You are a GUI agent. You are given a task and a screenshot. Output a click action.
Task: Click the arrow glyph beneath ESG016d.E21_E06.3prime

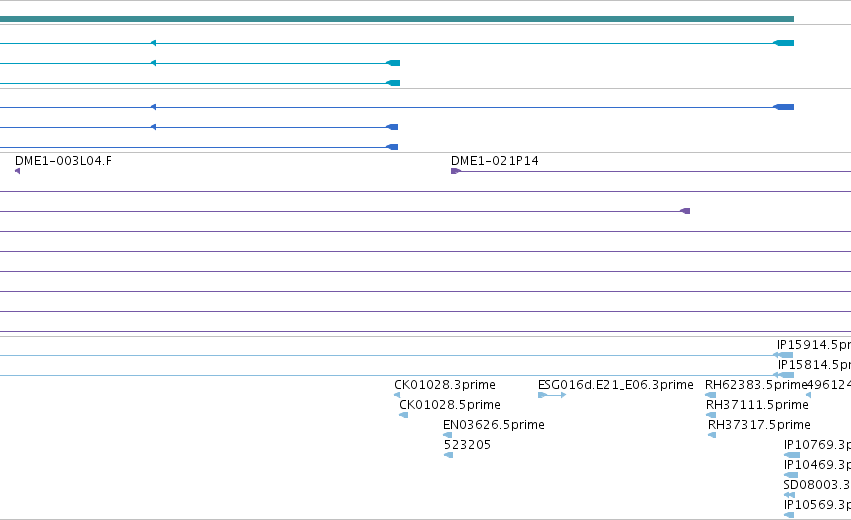[x=552, y=395]
